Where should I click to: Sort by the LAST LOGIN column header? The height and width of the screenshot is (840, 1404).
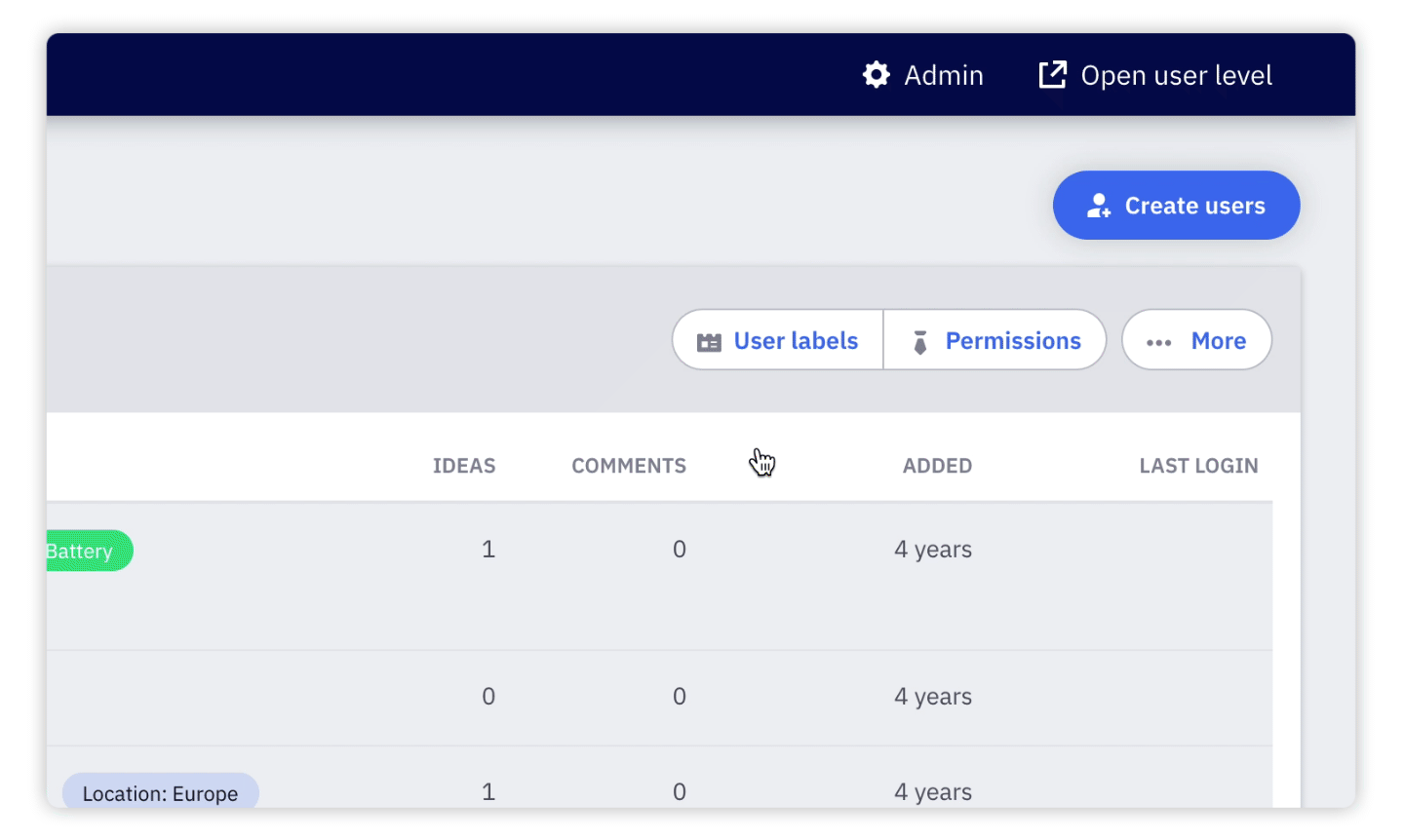1198,466
